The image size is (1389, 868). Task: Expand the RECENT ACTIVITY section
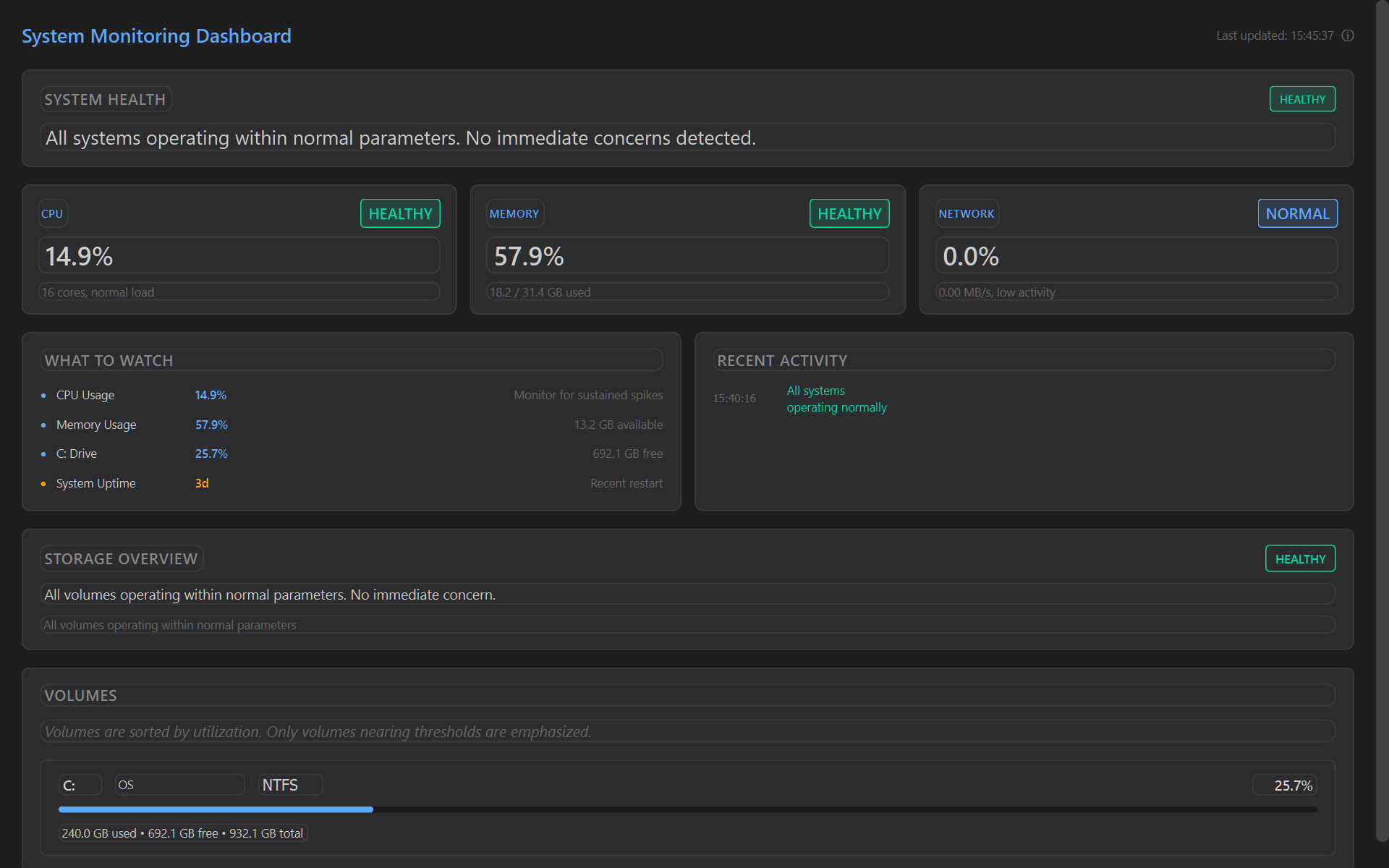coord(781,359)
